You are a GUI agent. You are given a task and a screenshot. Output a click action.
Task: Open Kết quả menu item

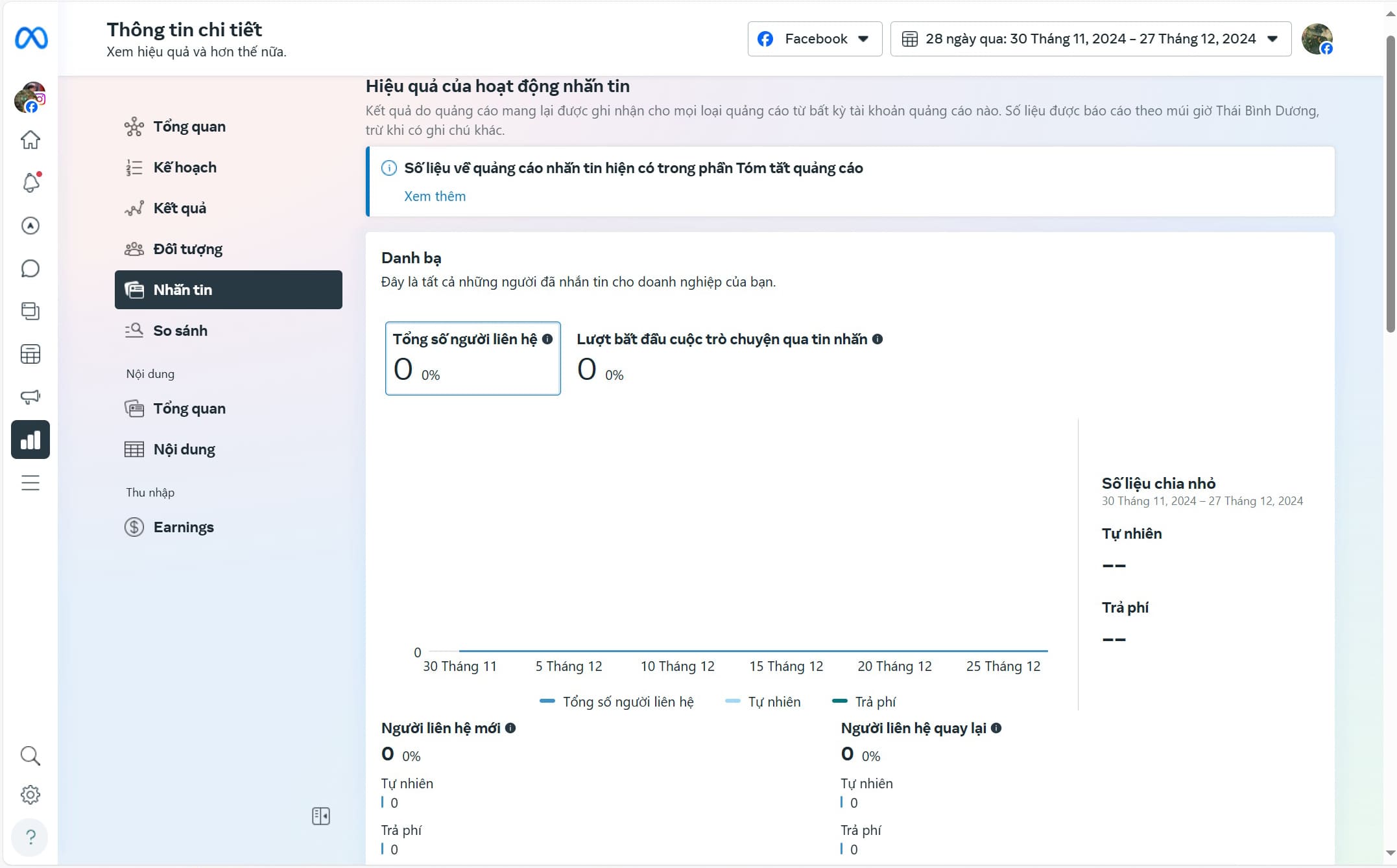coord(228,208)
